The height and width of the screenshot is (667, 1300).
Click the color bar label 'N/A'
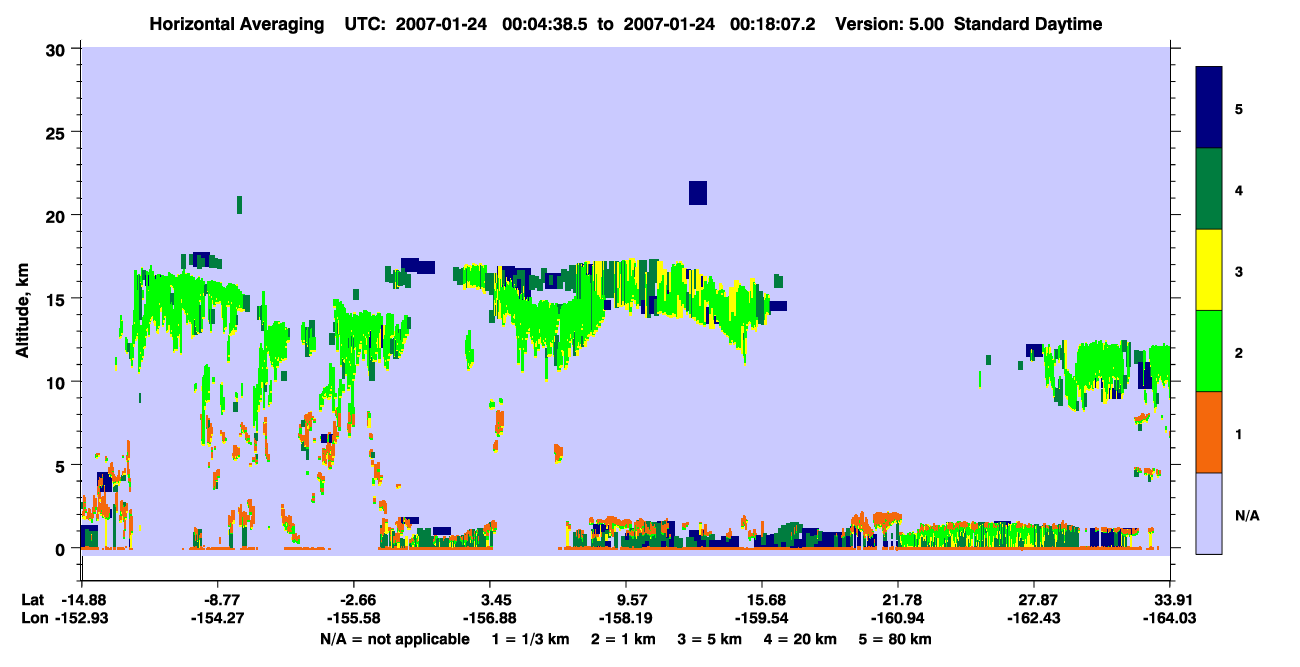[x=1246, y=516]
